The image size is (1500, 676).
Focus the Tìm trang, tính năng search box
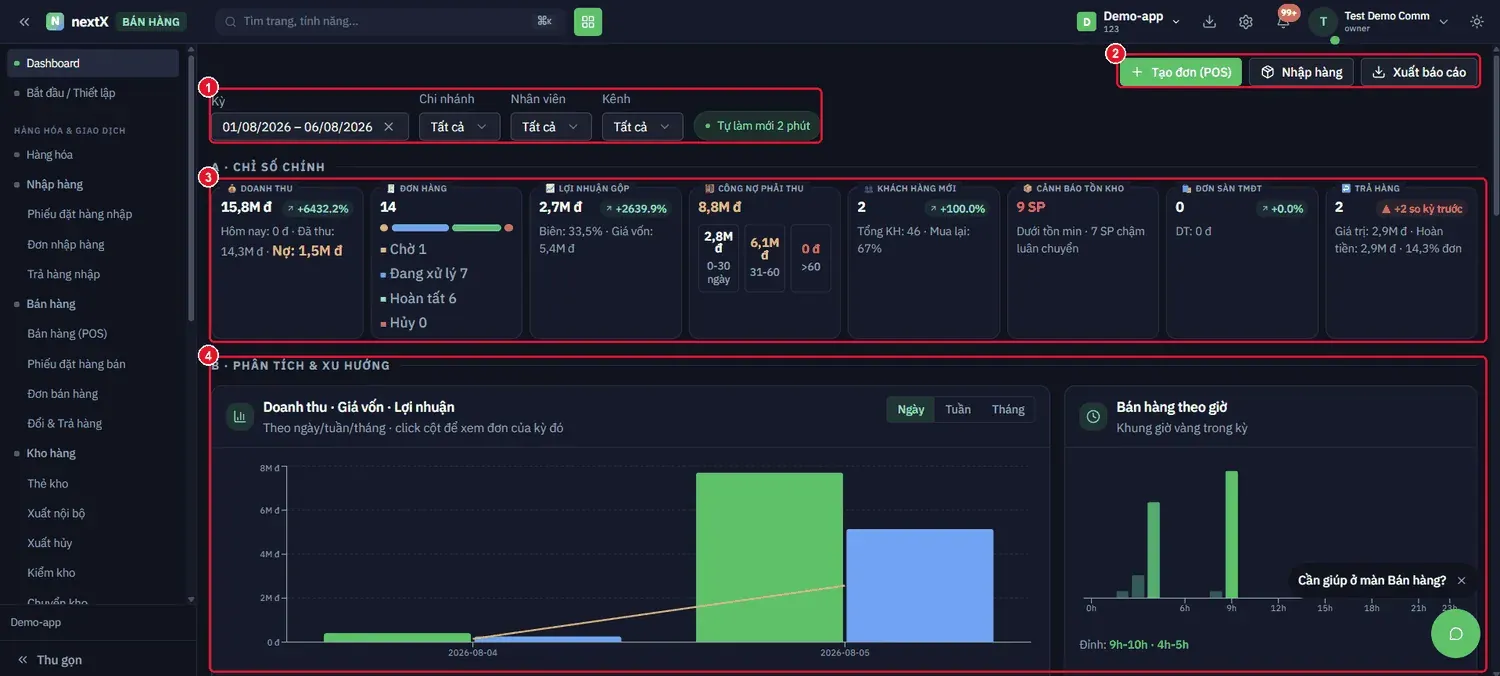(x=390, y=21)
